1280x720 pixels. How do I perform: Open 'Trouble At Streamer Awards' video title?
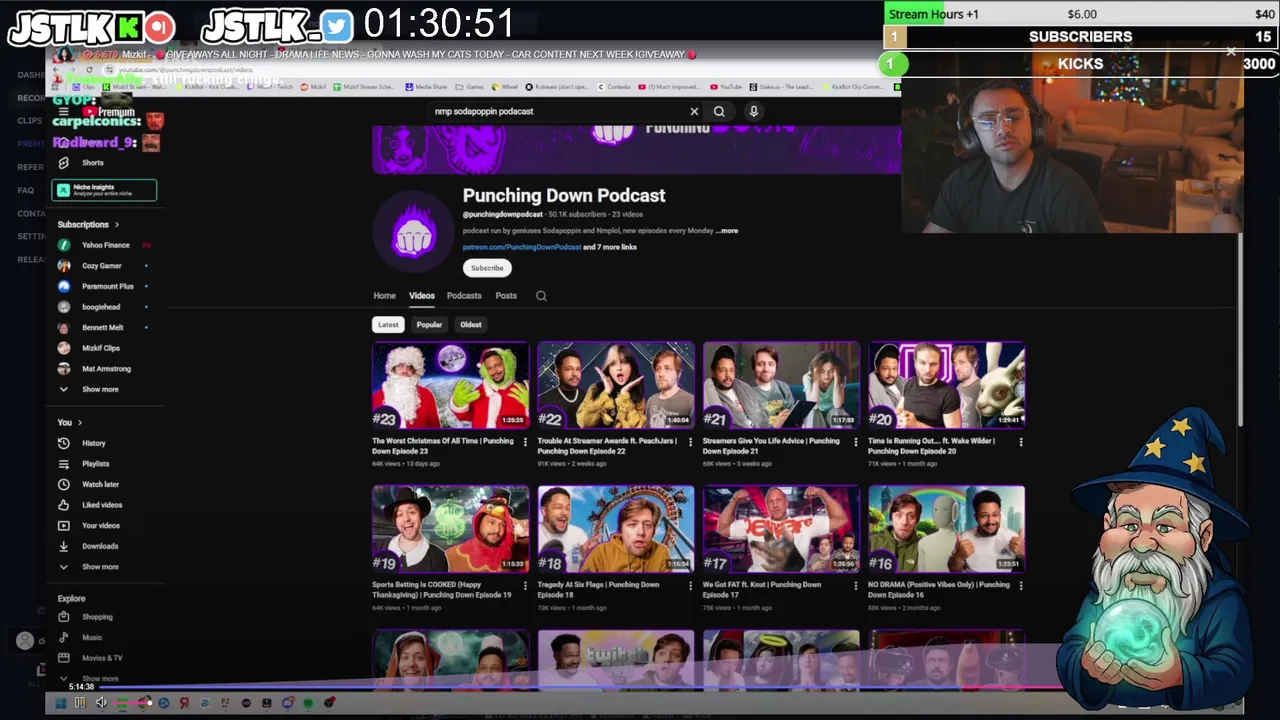(x=608, y=446)
